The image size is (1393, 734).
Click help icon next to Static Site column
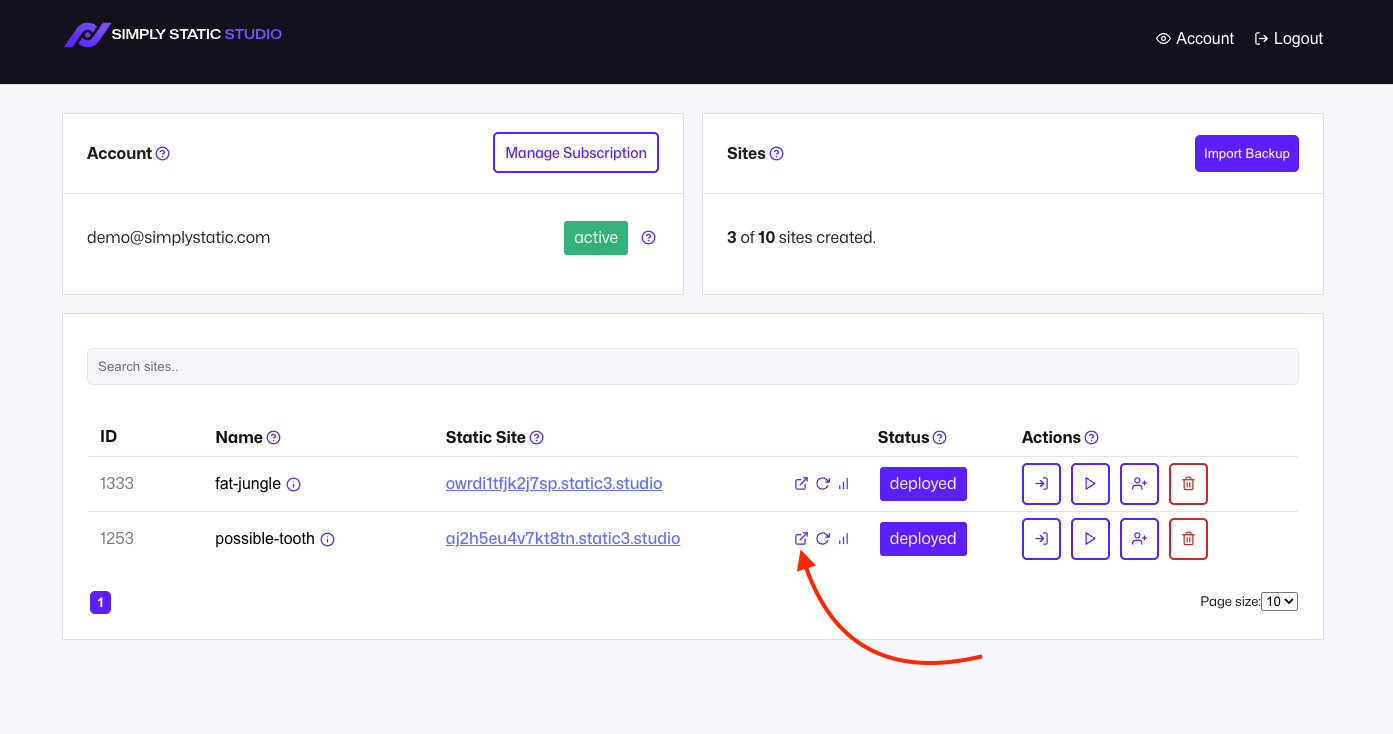537,438
